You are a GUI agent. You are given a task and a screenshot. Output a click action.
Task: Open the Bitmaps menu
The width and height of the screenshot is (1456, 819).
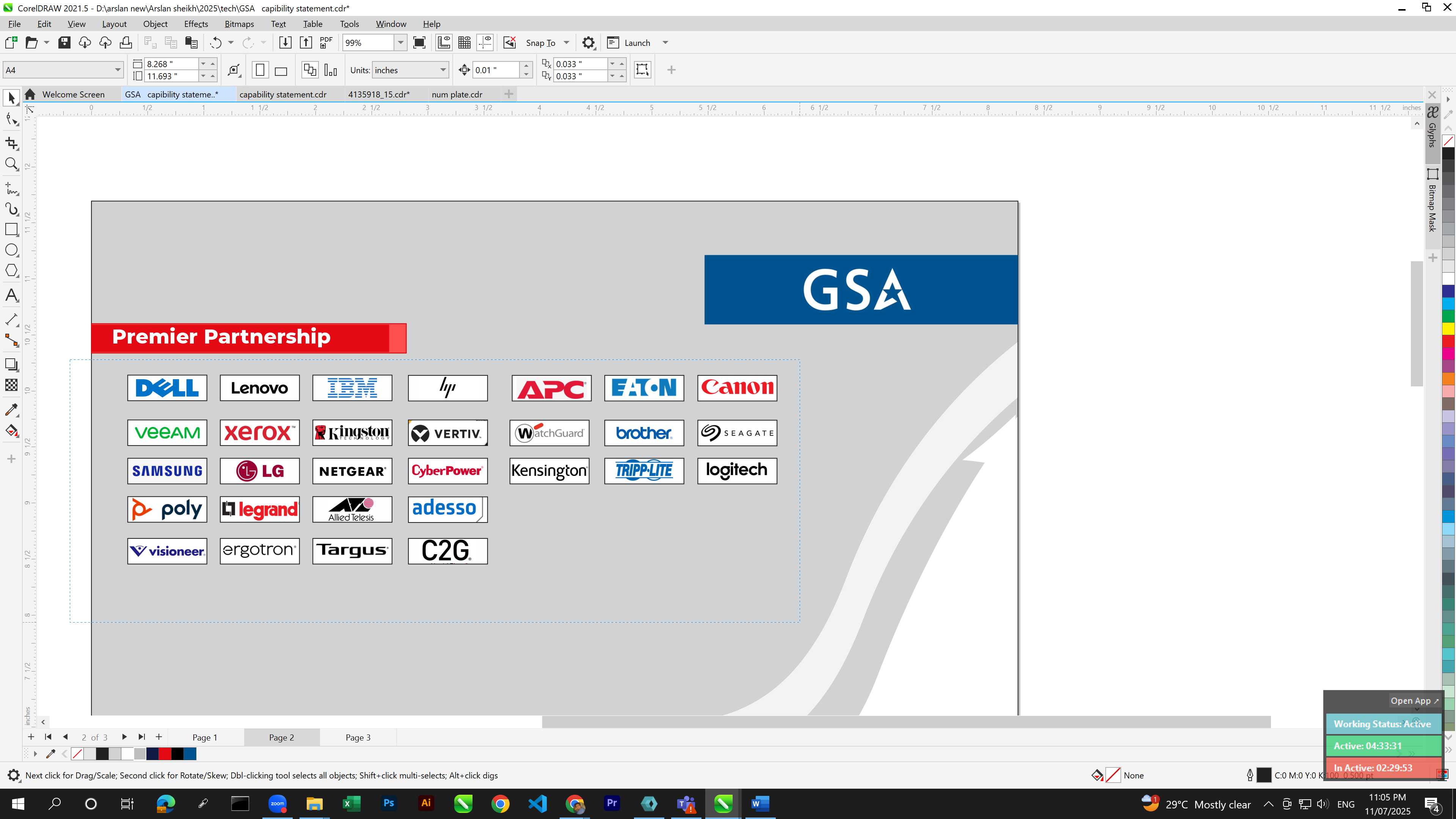(x=239, y=24)
